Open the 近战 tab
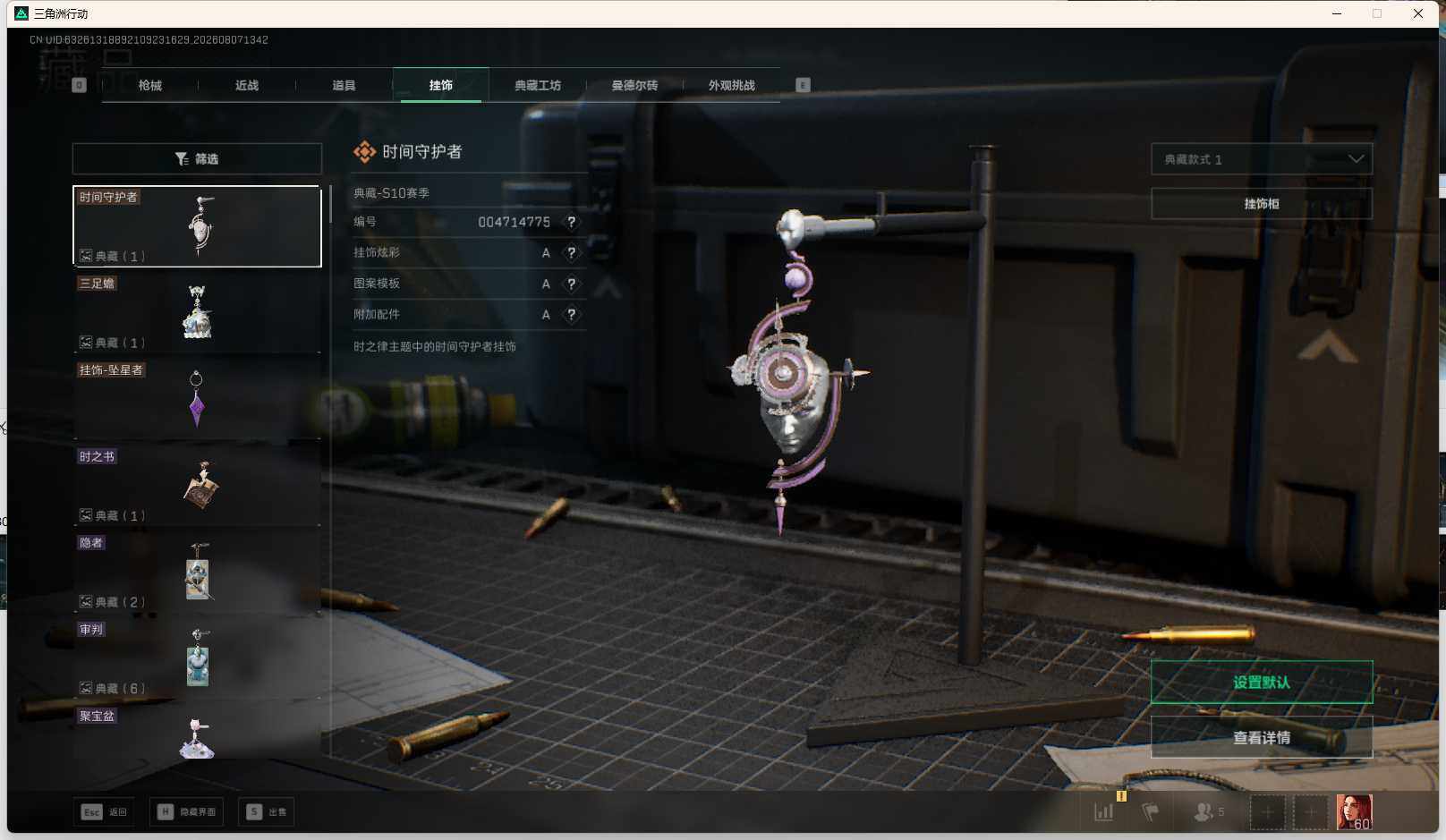The image size is (1446, 840). point(247,85)
